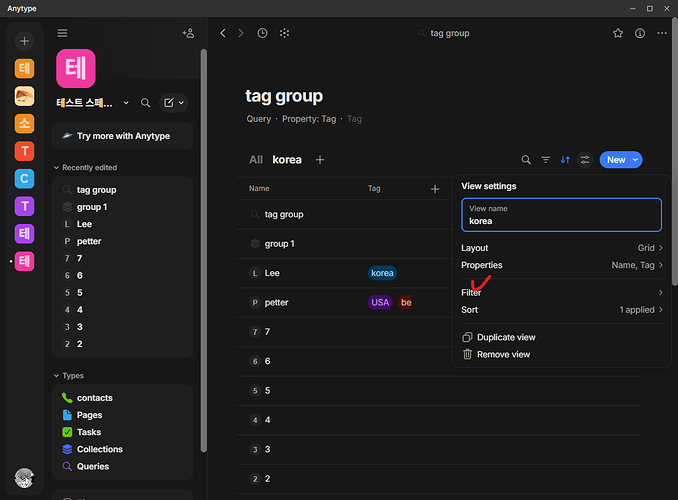
Task: Open the pink 테 space in the sidebar
Action: 24,261
